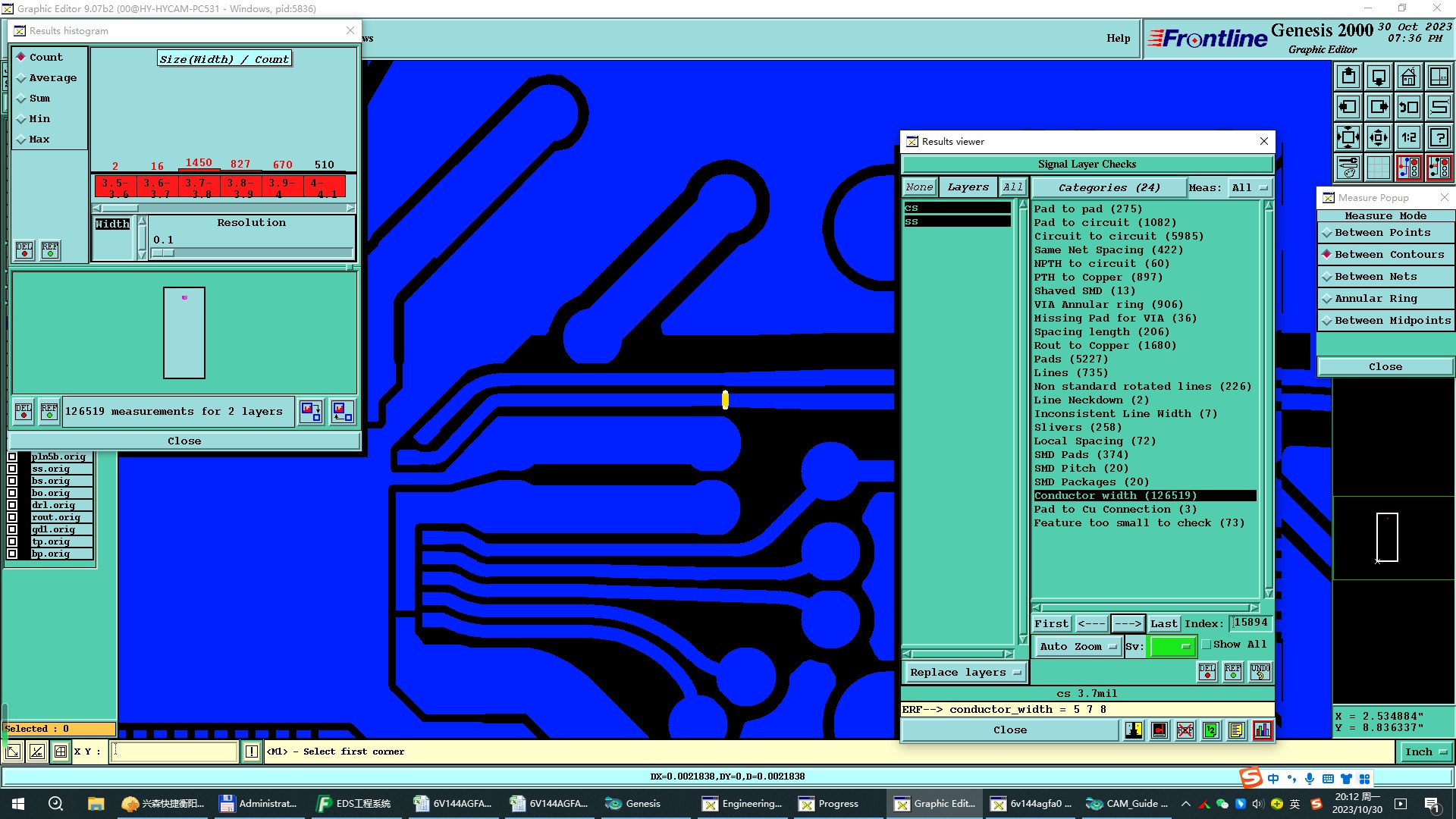Open the histogram chart icon in Results viewer
This screenshot has height=819, width=1456.
[1262, 730]
